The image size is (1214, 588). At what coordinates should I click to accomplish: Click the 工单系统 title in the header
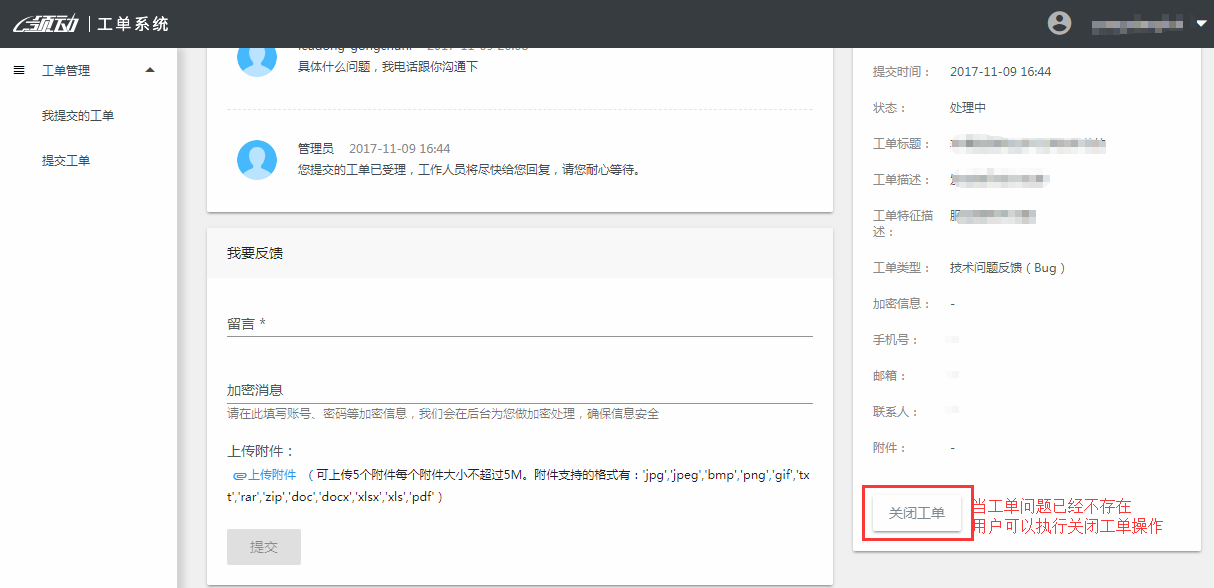click(x=133, y=24)
